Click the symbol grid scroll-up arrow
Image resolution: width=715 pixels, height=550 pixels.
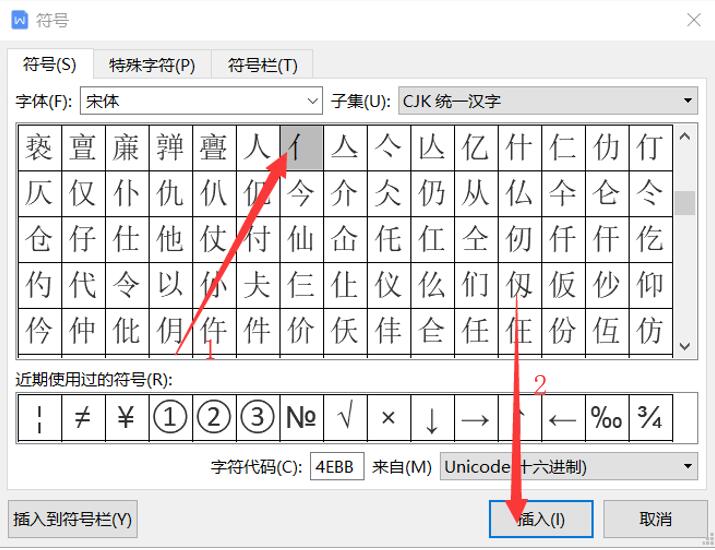click(684, 136)
